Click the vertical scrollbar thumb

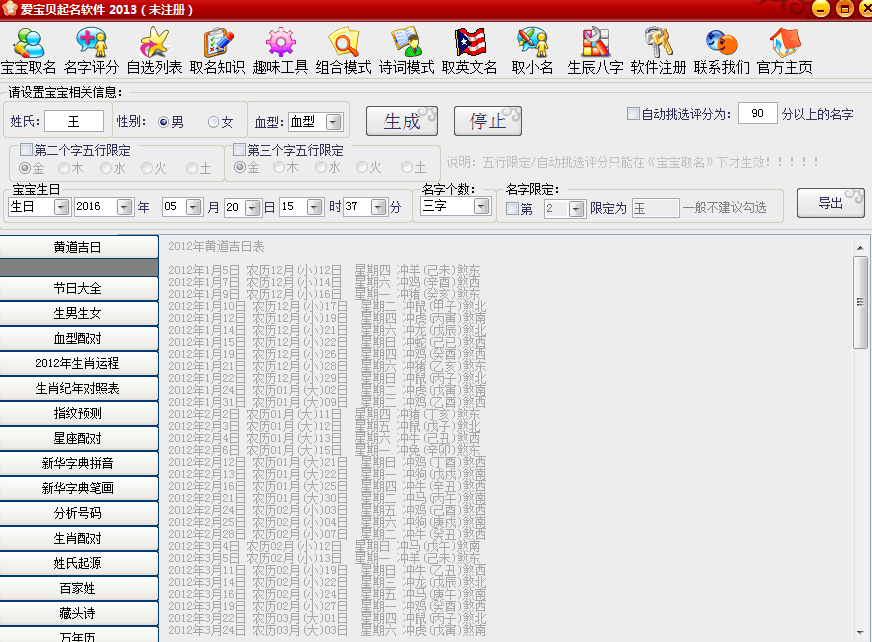(x=860, y=302)
